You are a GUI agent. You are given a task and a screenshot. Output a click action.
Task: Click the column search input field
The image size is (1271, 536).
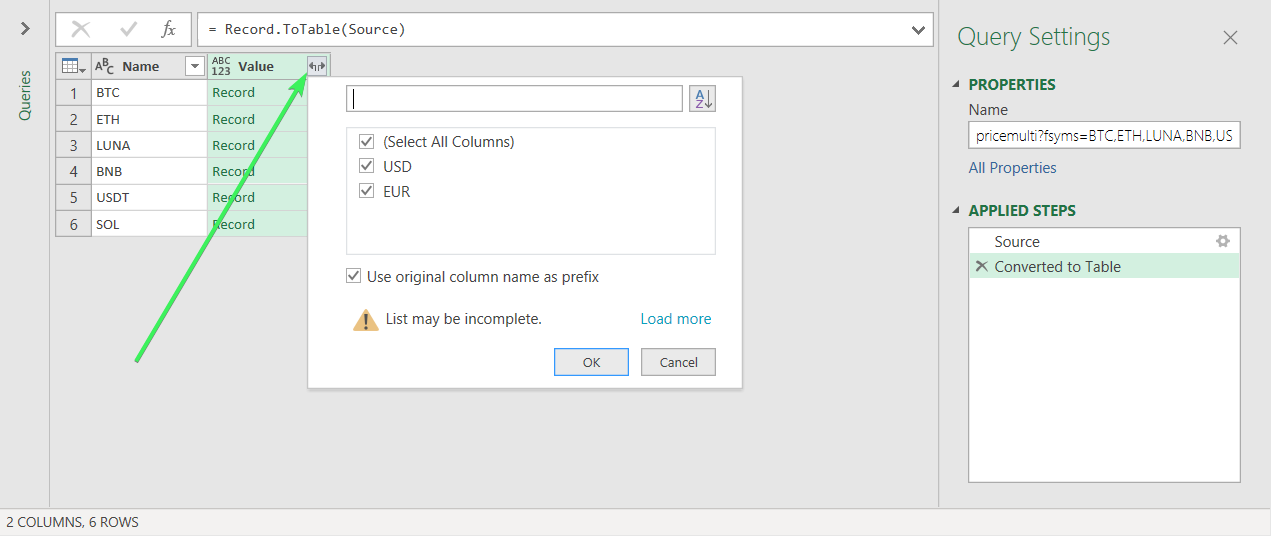[515, 99]
